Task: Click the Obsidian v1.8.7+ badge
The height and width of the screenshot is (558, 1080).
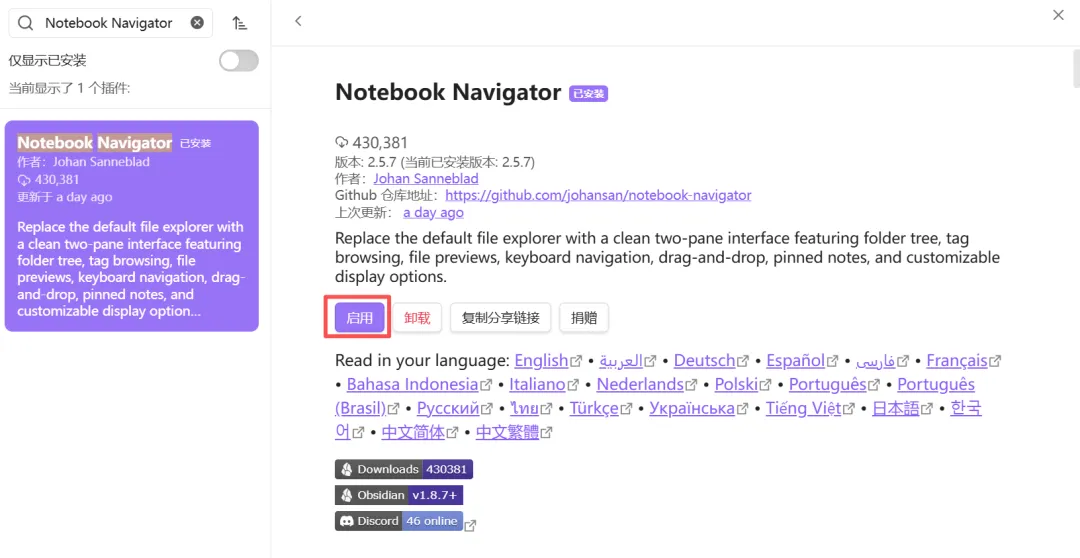Action: click(399, 495)
